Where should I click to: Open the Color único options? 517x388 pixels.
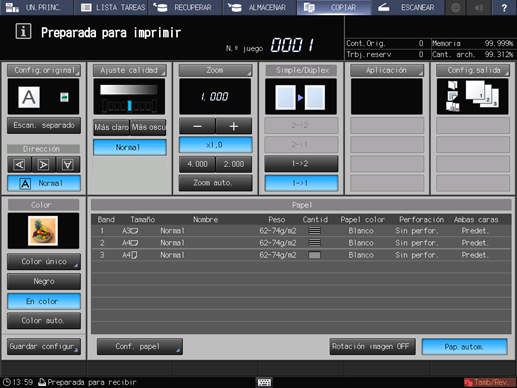pos(44,262)
